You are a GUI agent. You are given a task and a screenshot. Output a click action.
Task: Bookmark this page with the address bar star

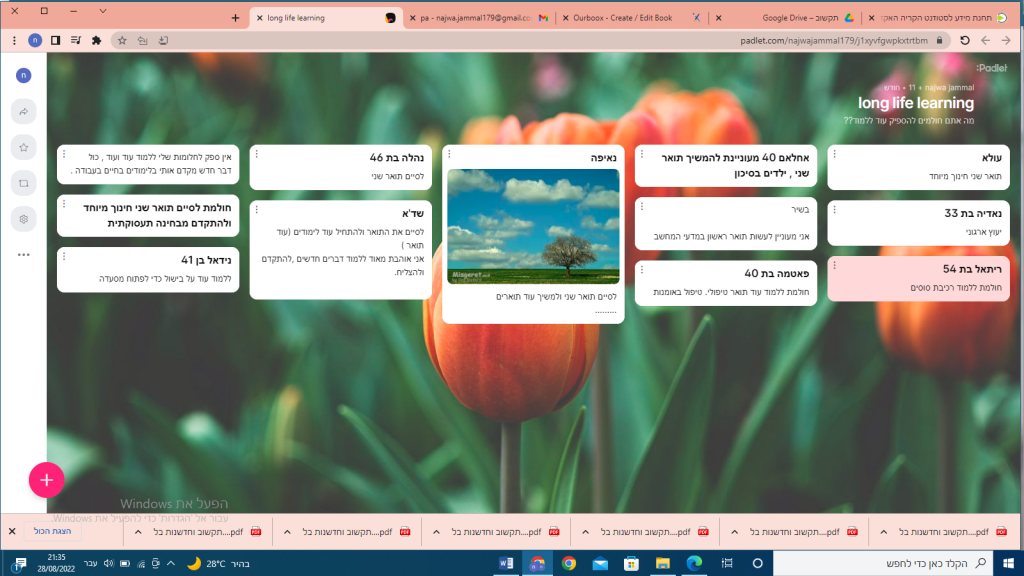(x=122, y=41)
